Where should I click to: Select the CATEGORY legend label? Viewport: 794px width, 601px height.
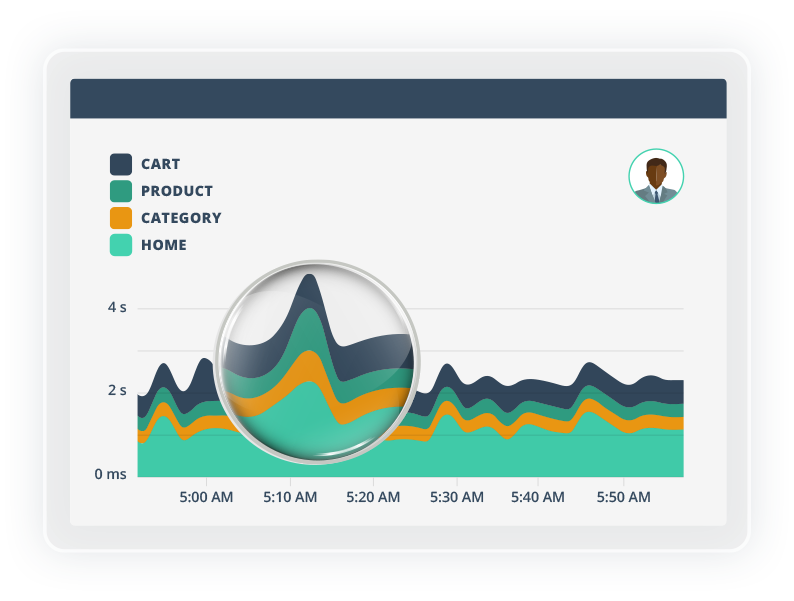(181, 218)
